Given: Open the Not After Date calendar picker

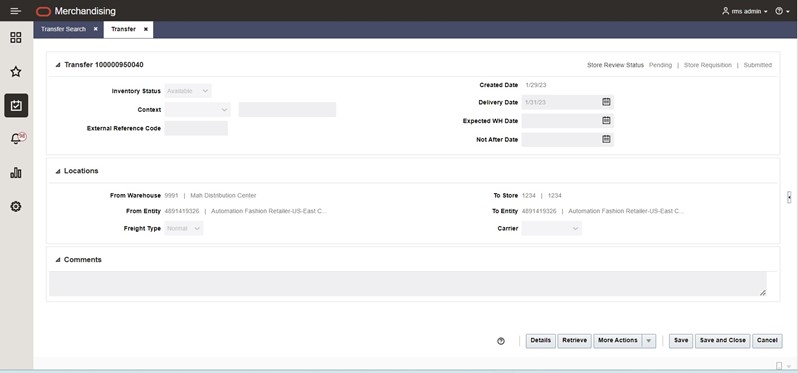Looking at the screenshot, I should point(606,139).
